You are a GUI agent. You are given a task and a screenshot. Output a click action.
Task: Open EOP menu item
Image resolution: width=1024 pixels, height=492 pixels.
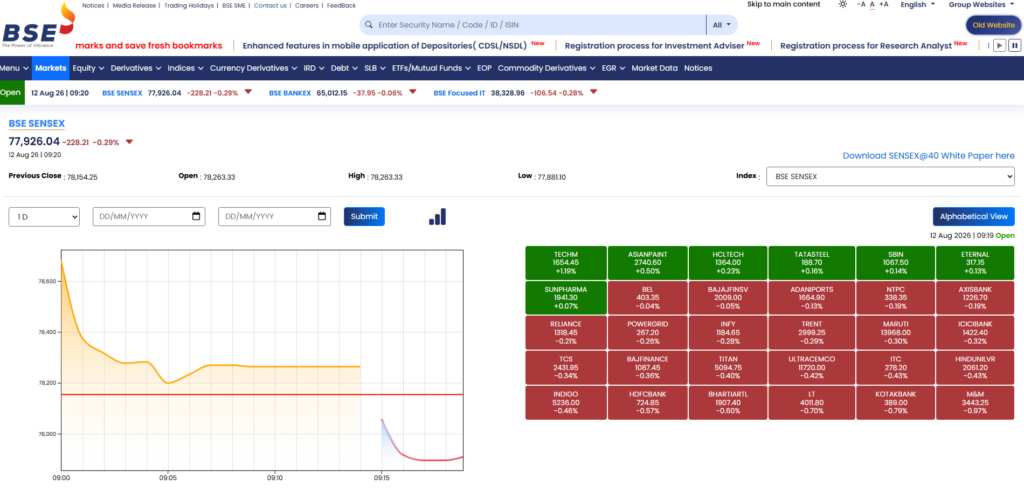click(484, 68)
